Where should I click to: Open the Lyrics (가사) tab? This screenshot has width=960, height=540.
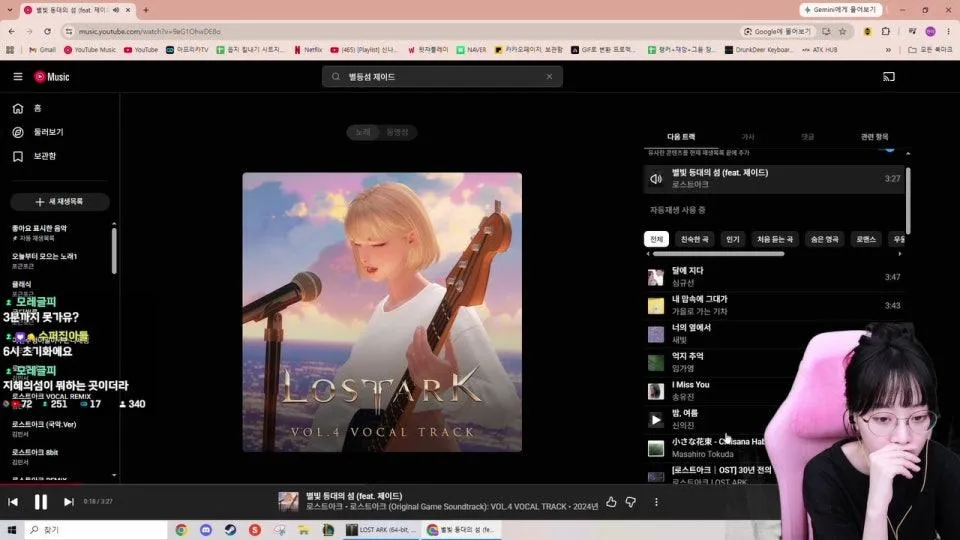pyautogui.click(x=748, y=137)
